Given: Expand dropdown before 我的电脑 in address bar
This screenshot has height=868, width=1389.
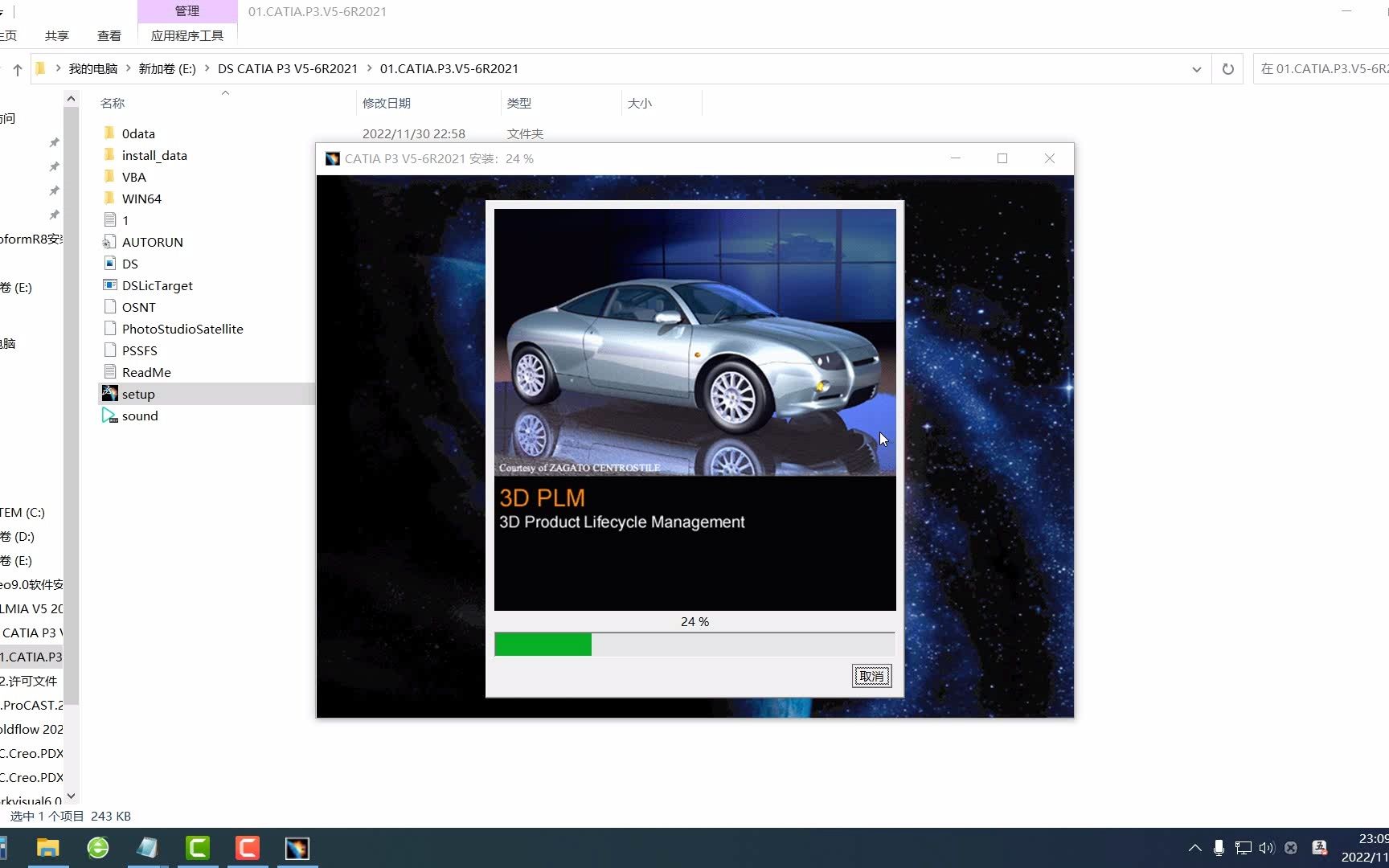Looking at the screenshot, I should [x=58, y=69].
